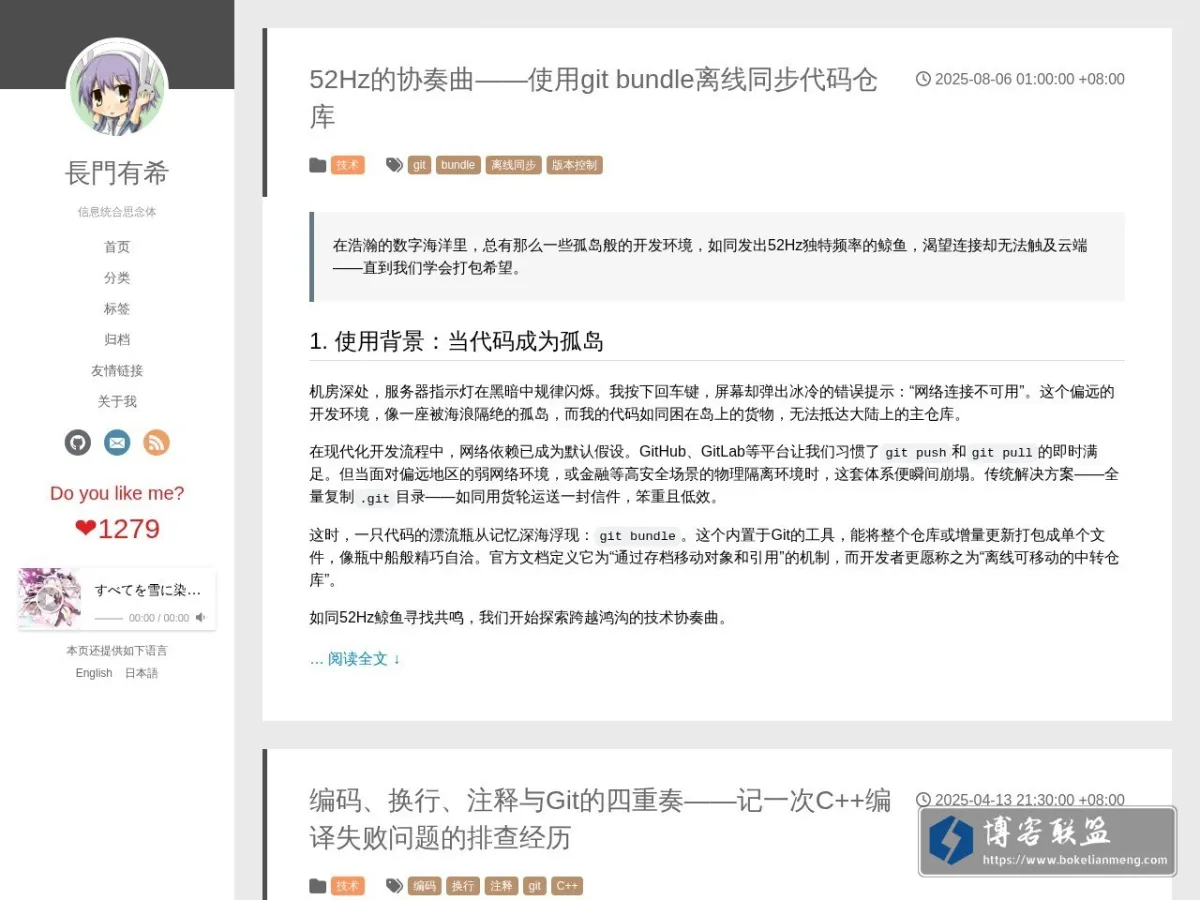
Task: Click the 离线同步 tag
Action: 513,165
